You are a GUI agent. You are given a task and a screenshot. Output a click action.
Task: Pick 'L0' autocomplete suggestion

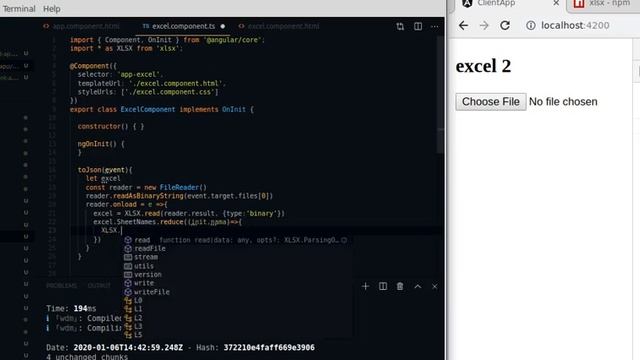pyautogui.click(x=238, y=300)
